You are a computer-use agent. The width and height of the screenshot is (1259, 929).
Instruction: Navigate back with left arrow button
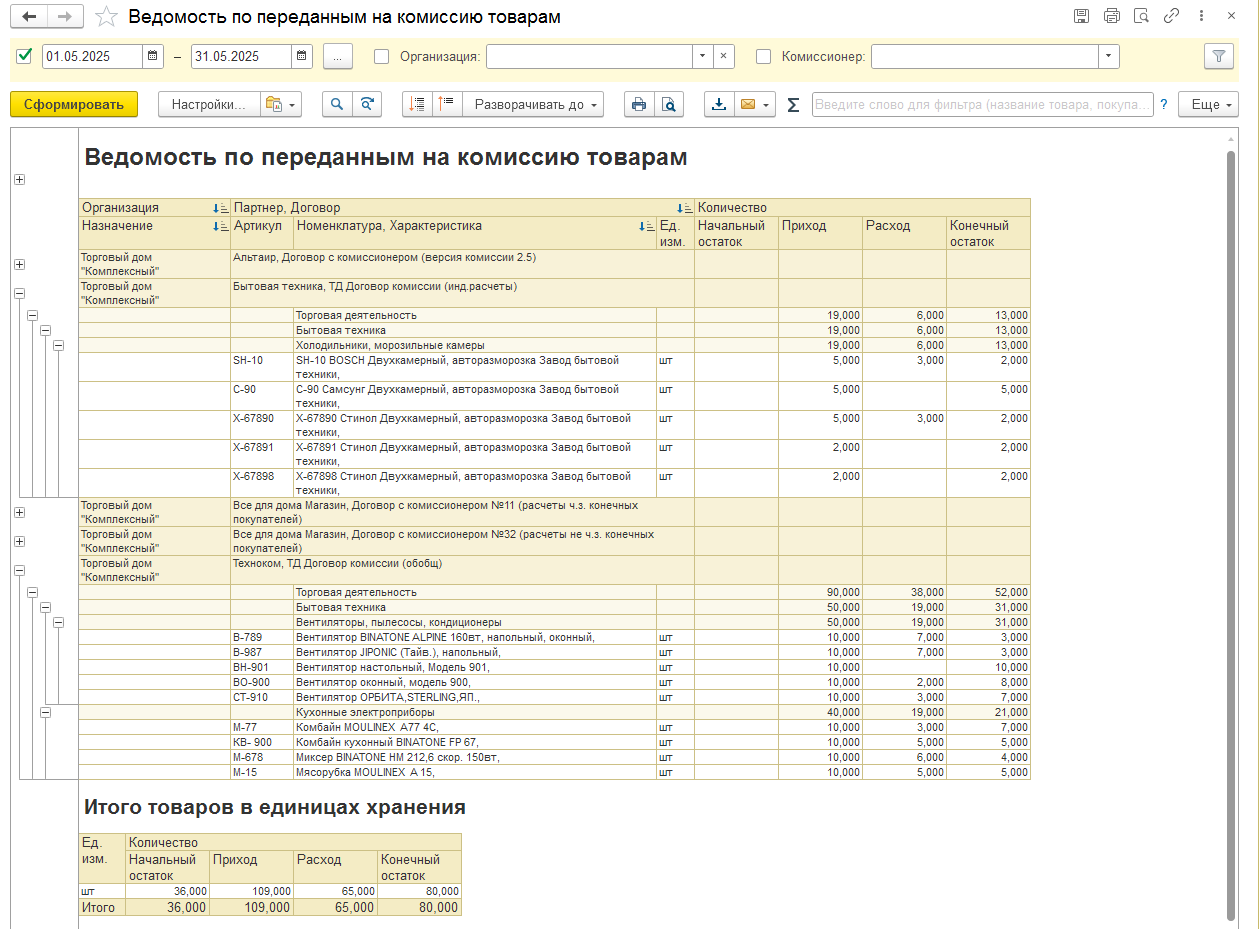pyautogui.click(x=29, y=17)
